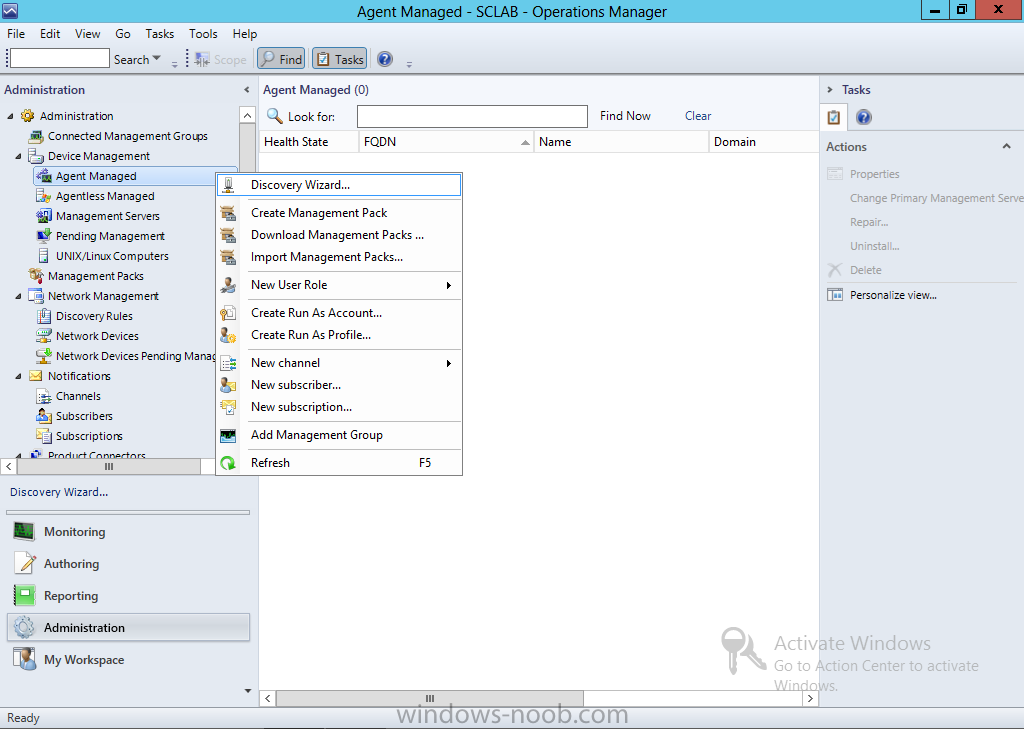This screenshot has height=729, width=1024.
Task: Select New subscription from context menu
Action: point(338,407)
